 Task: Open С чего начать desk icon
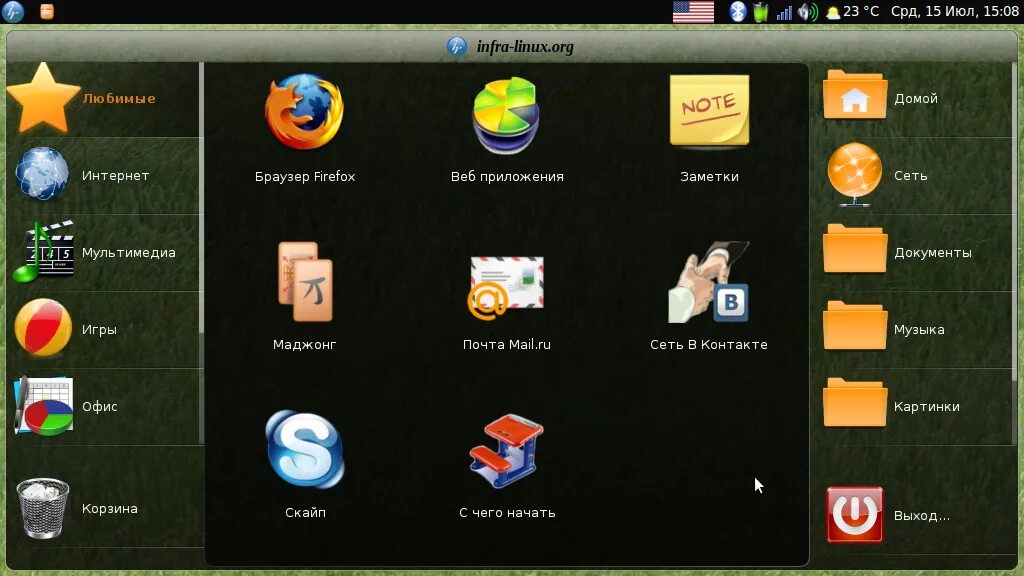click(506, 451)
